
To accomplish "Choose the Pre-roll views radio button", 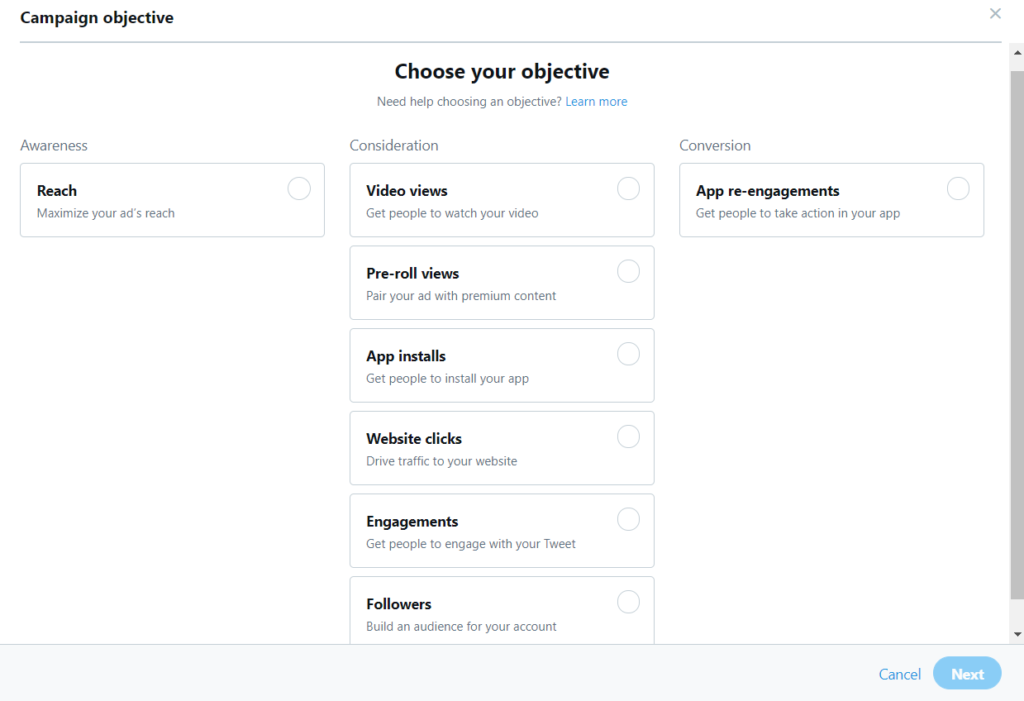I will [x=628, y=271].
